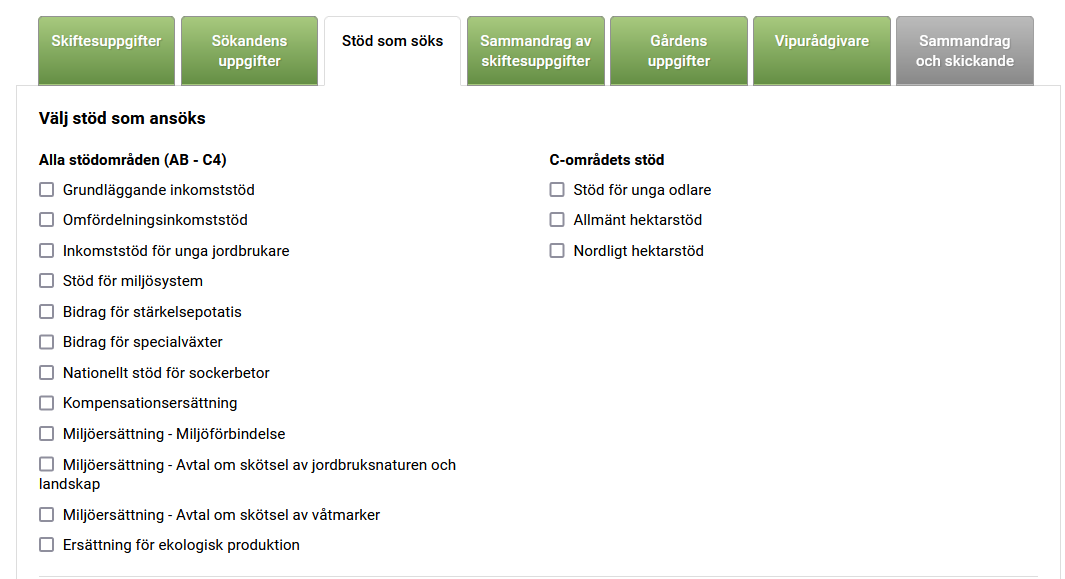Tick Ersättning för ekologisk produktion
Viewport: 1065px width, 579px height.
point(47,545)
